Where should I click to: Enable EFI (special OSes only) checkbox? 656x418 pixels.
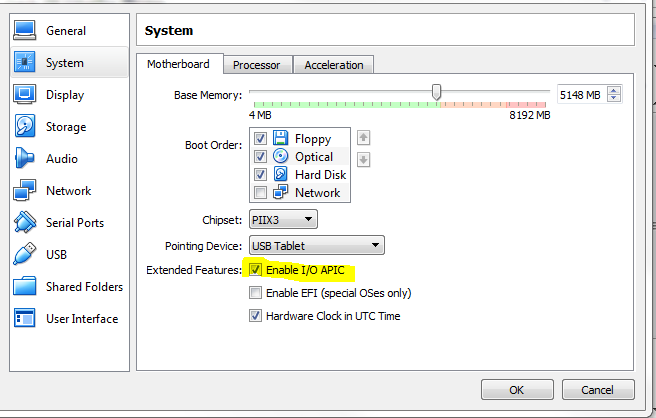[255, 292]
